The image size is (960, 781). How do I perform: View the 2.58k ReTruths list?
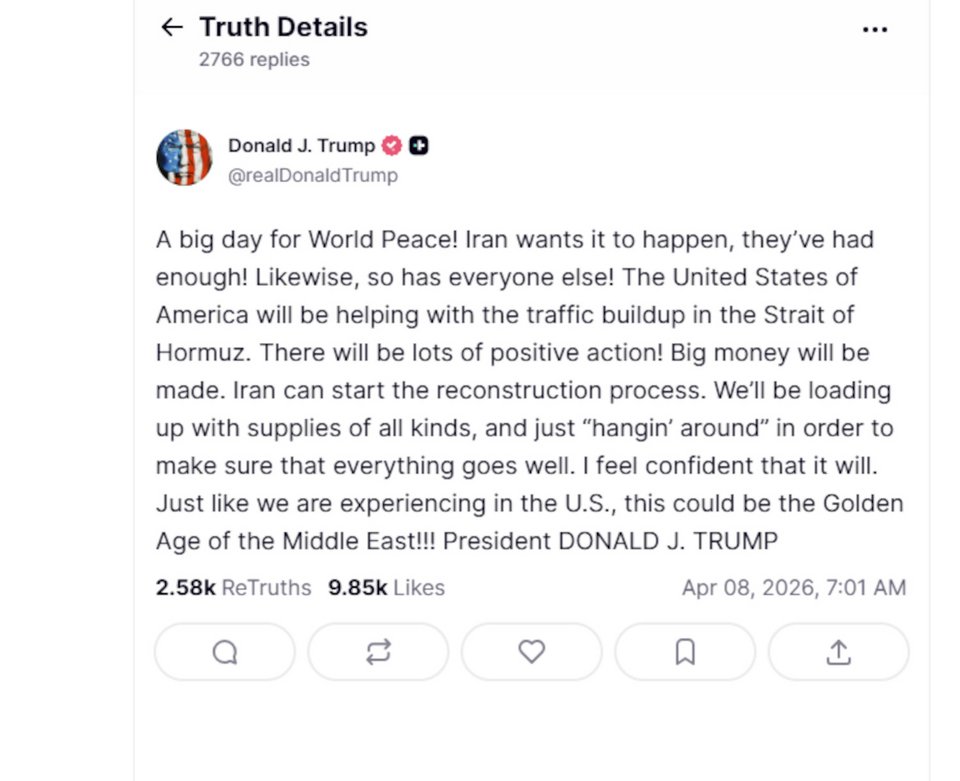pos(233,588)
